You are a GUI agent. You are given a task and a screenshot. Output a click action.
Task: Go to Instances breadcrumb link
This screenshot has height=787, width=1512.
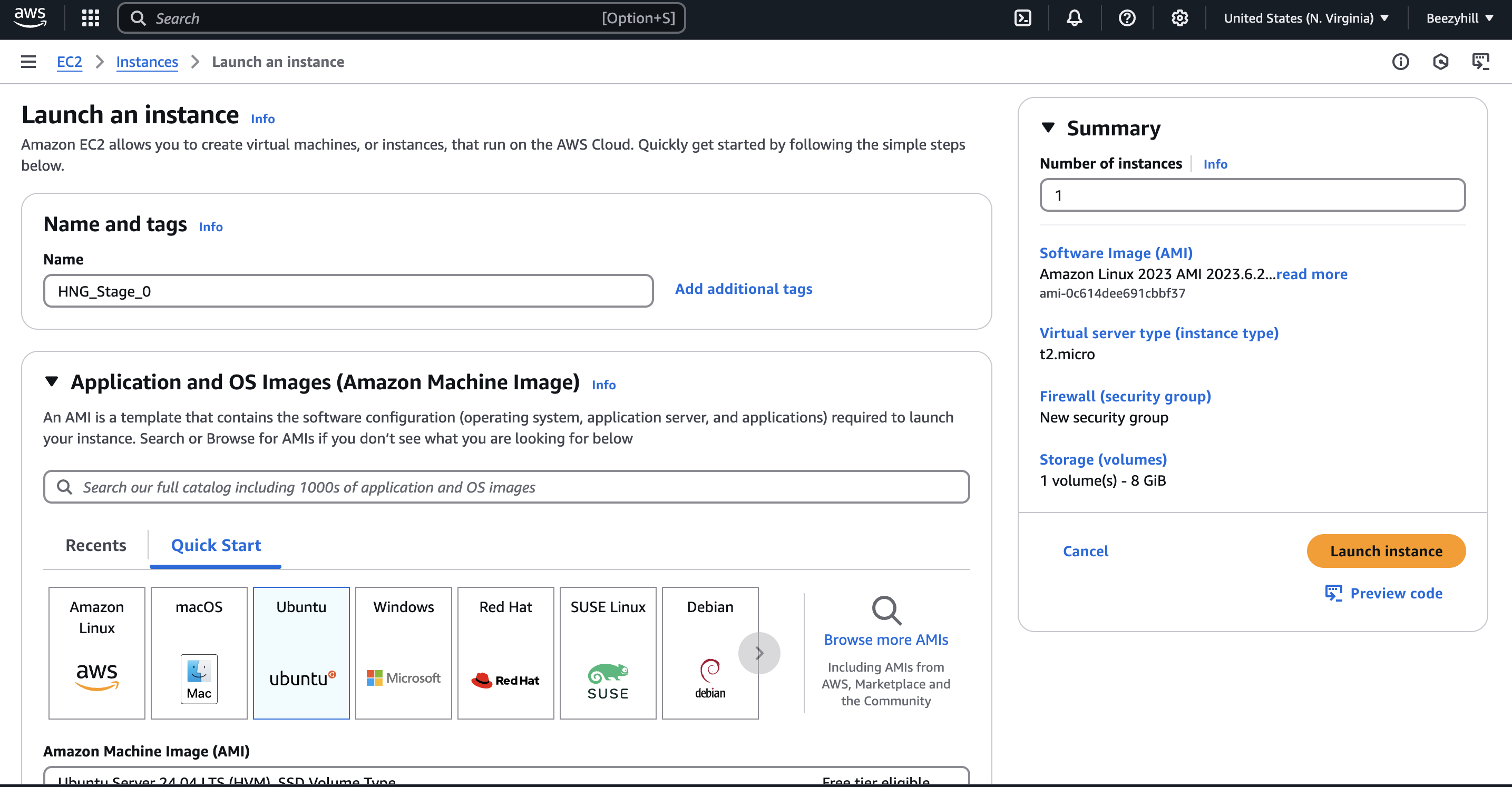(x=147, y=62)
